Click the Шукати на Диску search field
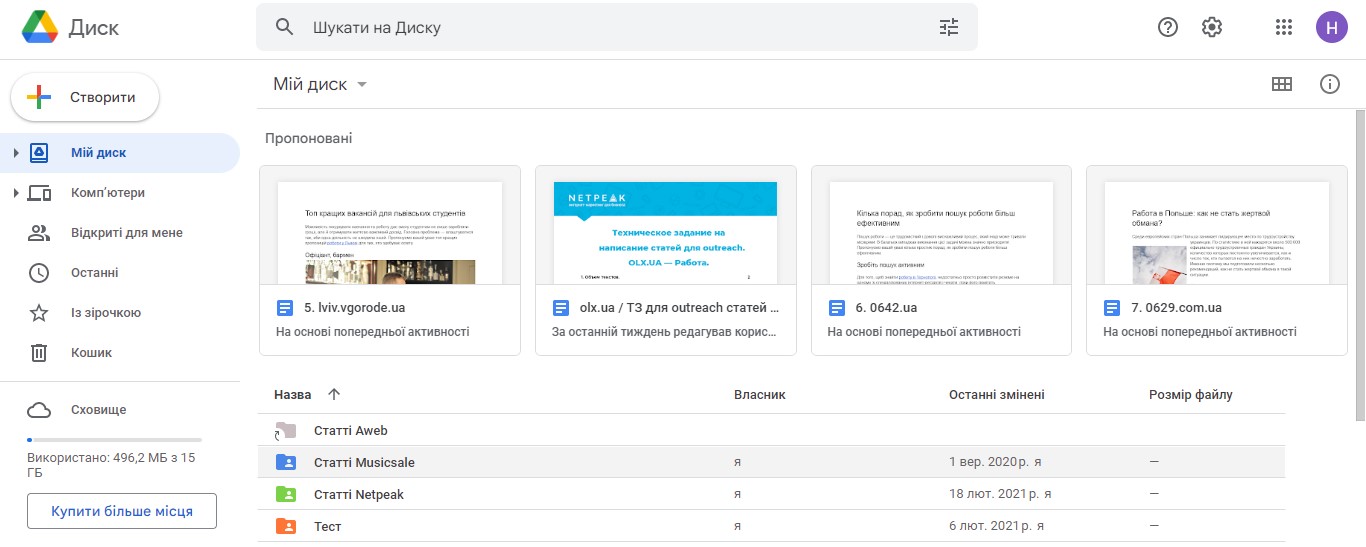 617,27
